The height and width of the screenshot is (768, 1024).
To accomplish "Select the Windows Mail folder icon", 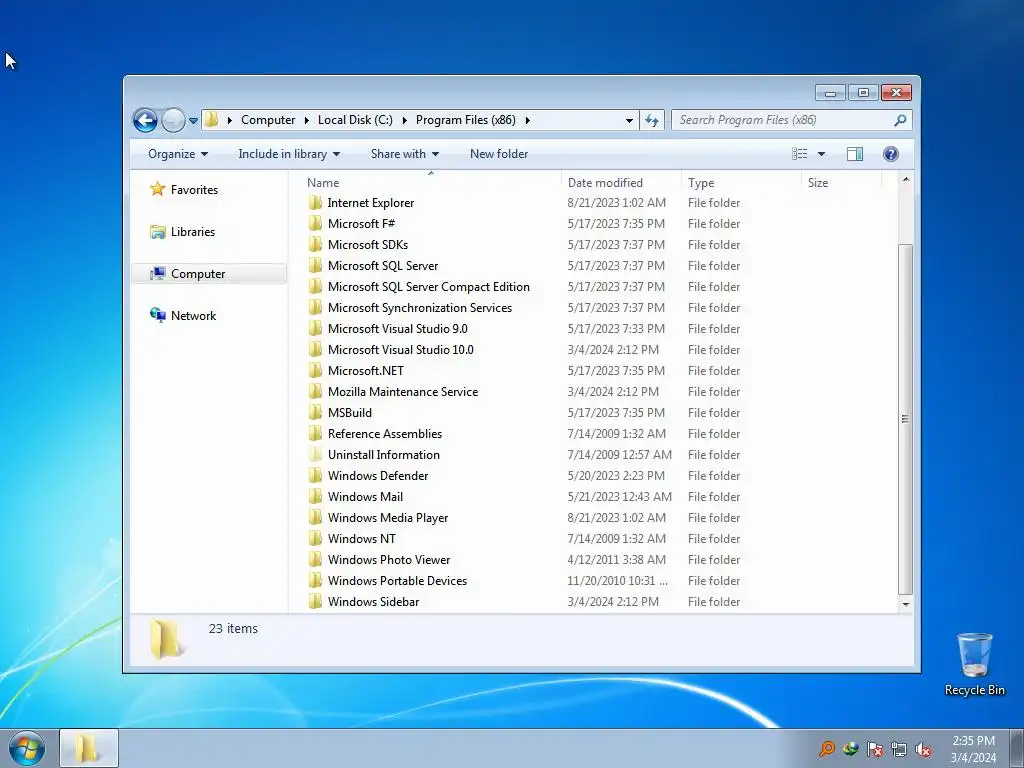I will [315, 497].
